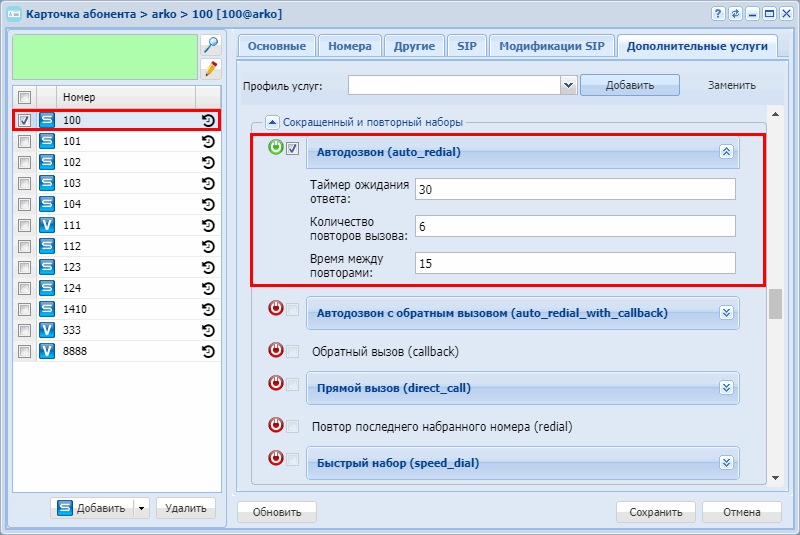Viewport: 800px width, 535px height.
Task: Click red power icon for direct_call
Action: pos(276,383)
